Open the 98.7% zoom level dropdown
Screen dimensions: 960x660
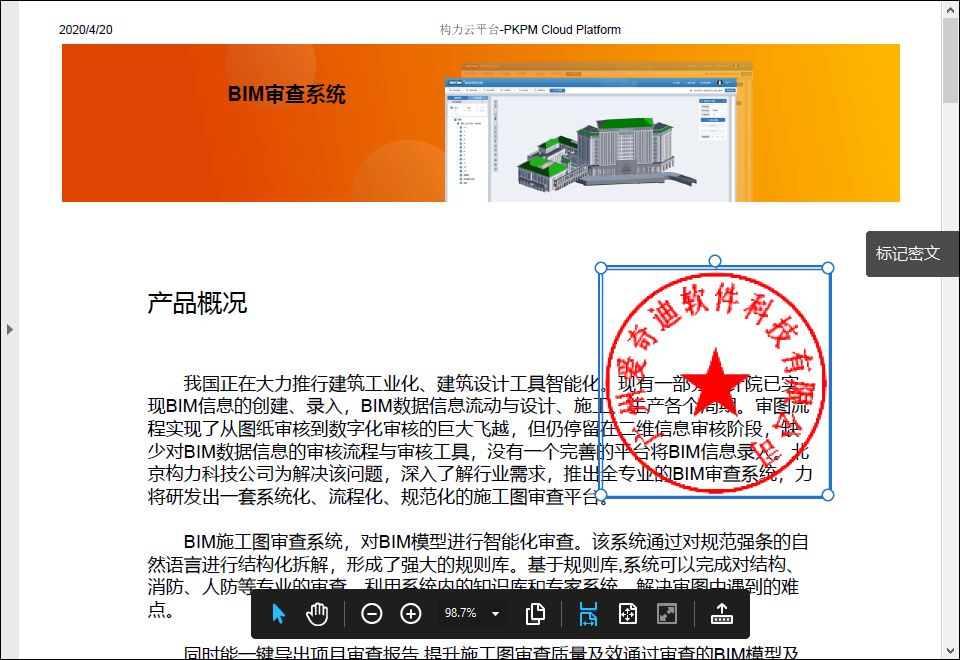[x=495, y=613]
